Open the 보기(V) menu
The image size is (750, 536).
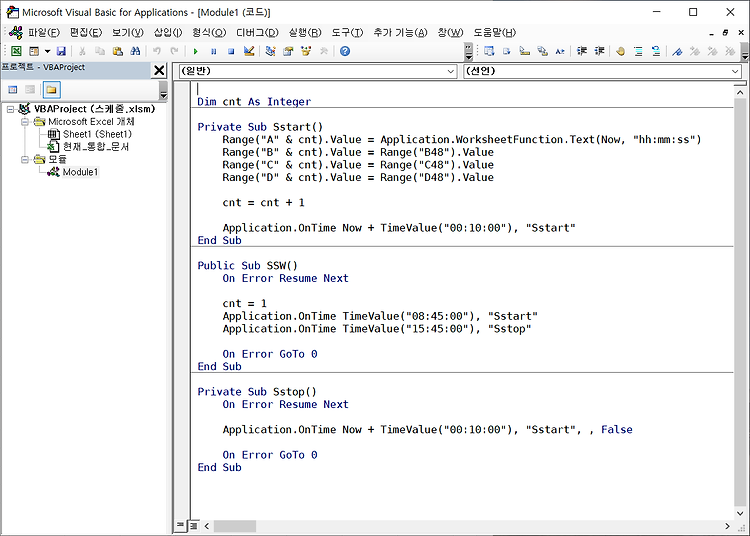[x=128, y=33]
